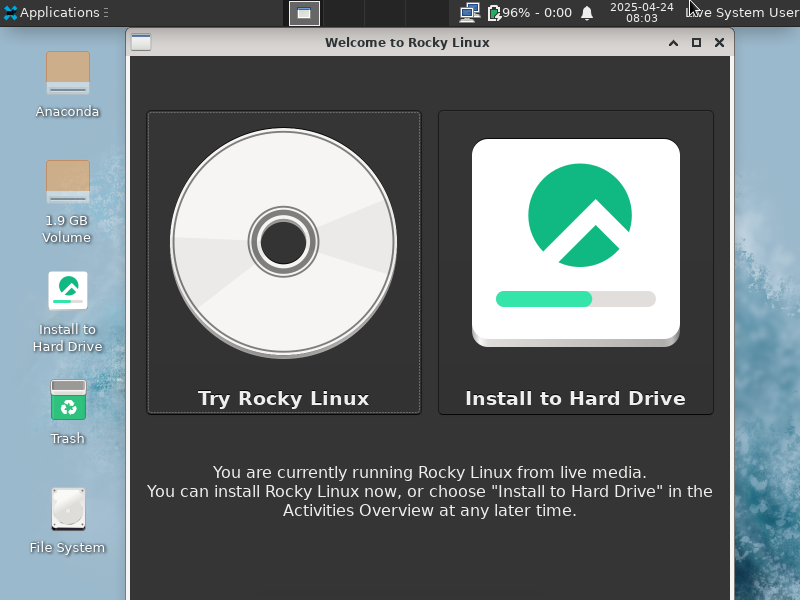Screen dimensions: 800x600
Task: Close the Welcome to Rocky Linux window
Action: pos(719,43)
